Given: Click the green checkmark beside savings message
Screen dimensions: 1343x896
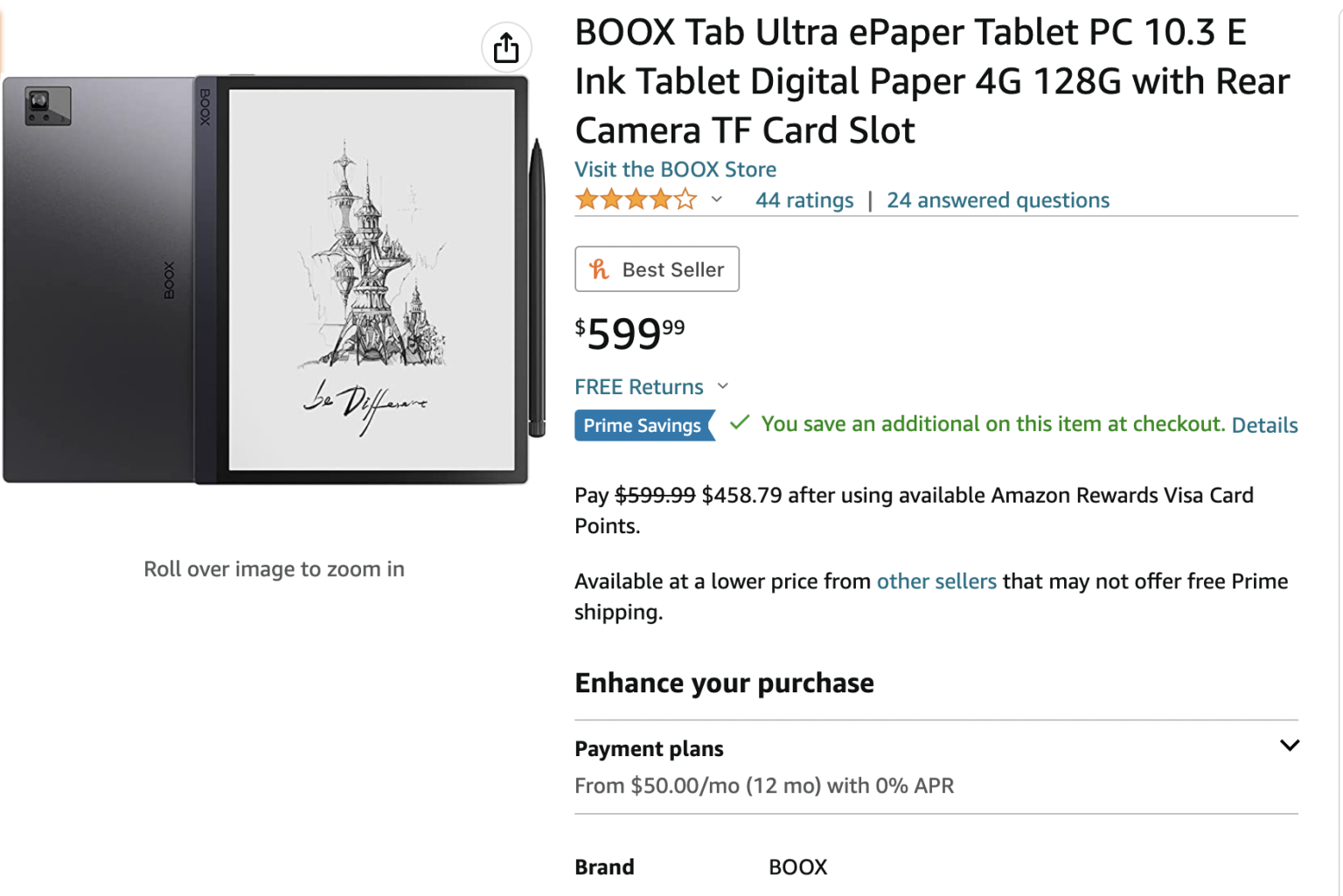Looking at the screenshot, I should pos(739,424).
